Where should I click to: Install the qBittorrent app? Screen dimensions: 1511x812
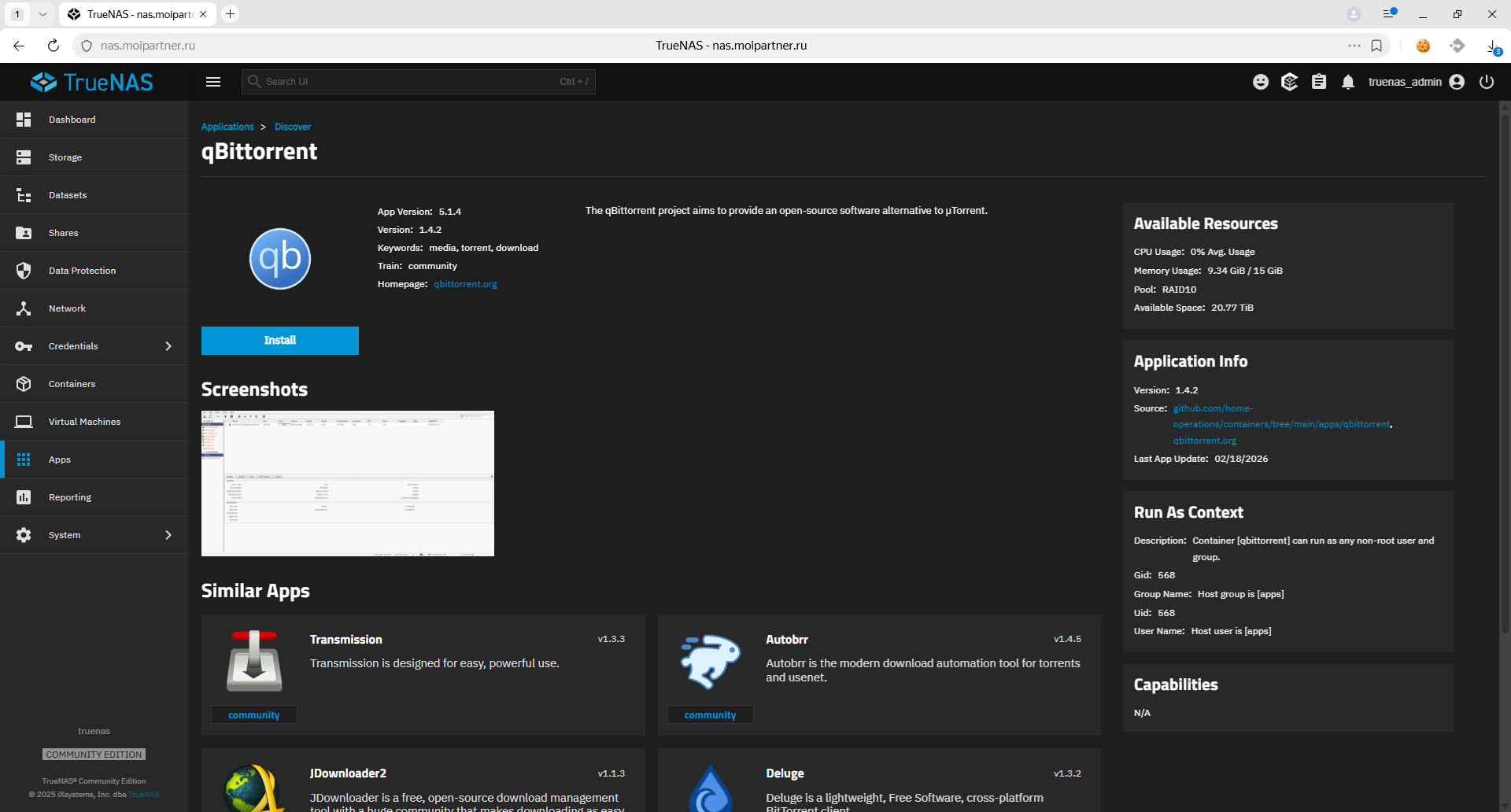pos(279,341)
